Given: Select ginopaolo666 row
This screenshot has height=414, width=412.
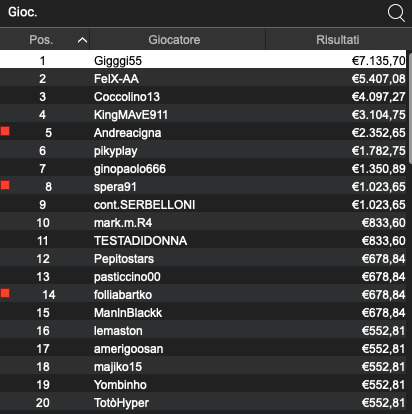Looking at the screenshot, I should click(x=203, y=169).
